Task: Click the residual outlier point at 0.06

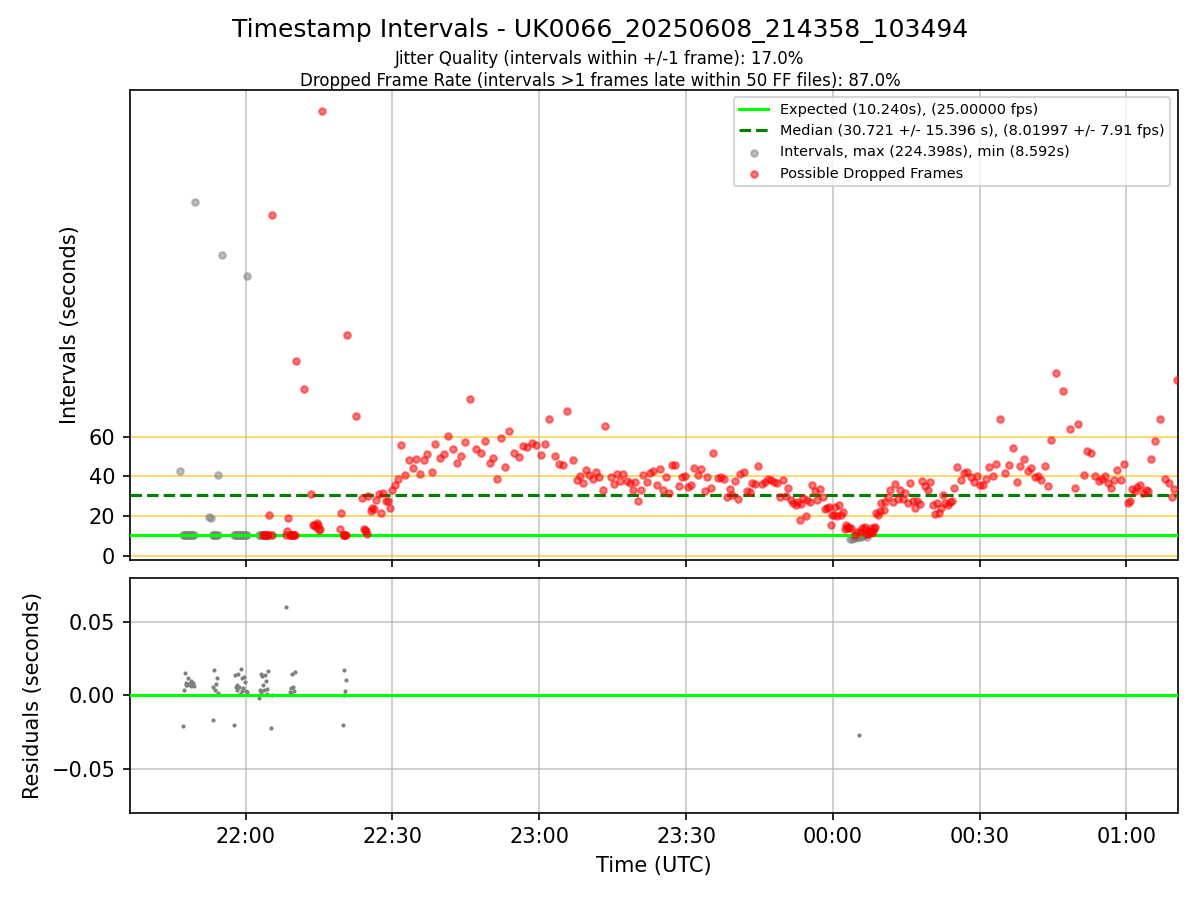Action: click(286, 607)
